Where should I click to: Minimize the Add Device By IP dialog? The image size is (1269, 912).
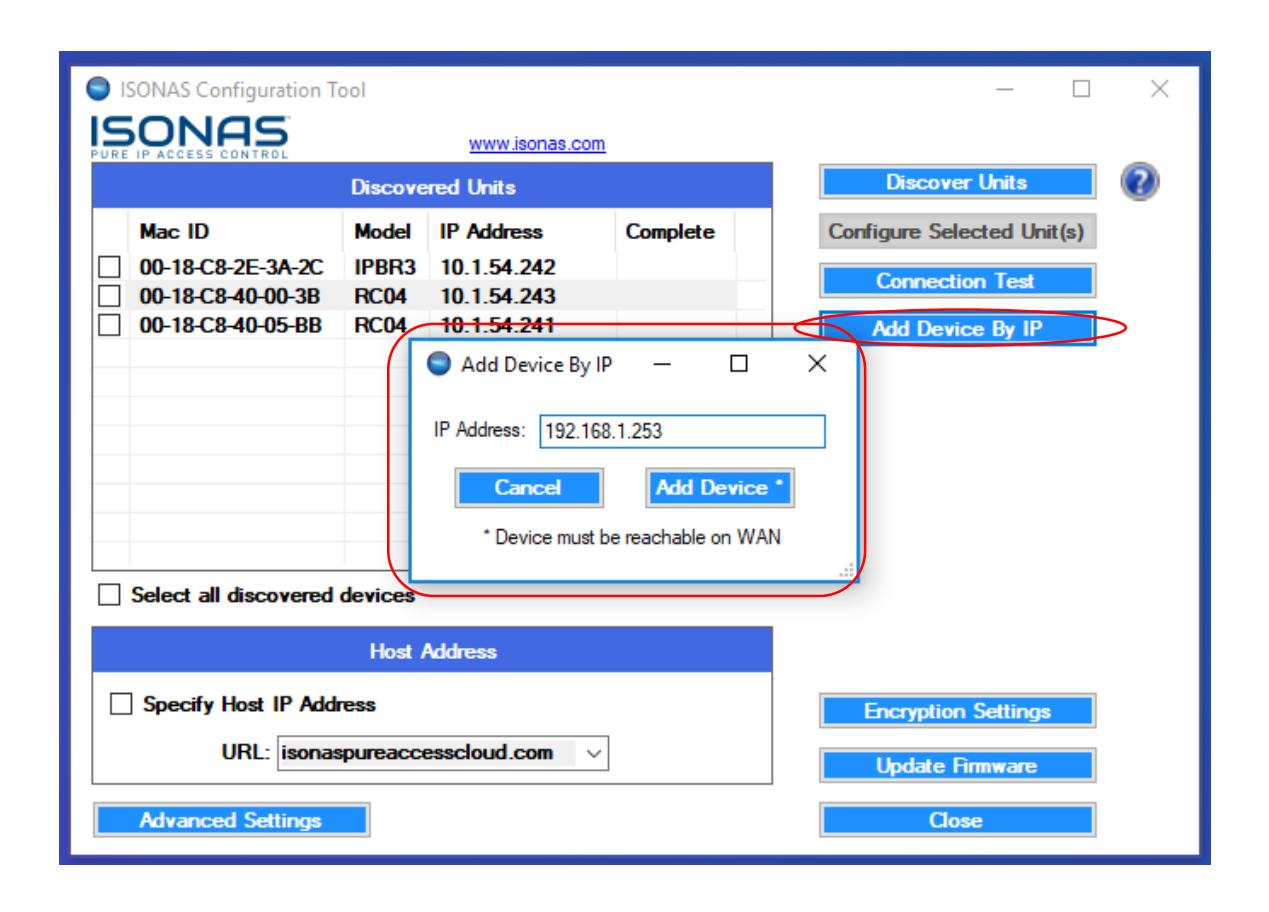click(x=663, y=364)
